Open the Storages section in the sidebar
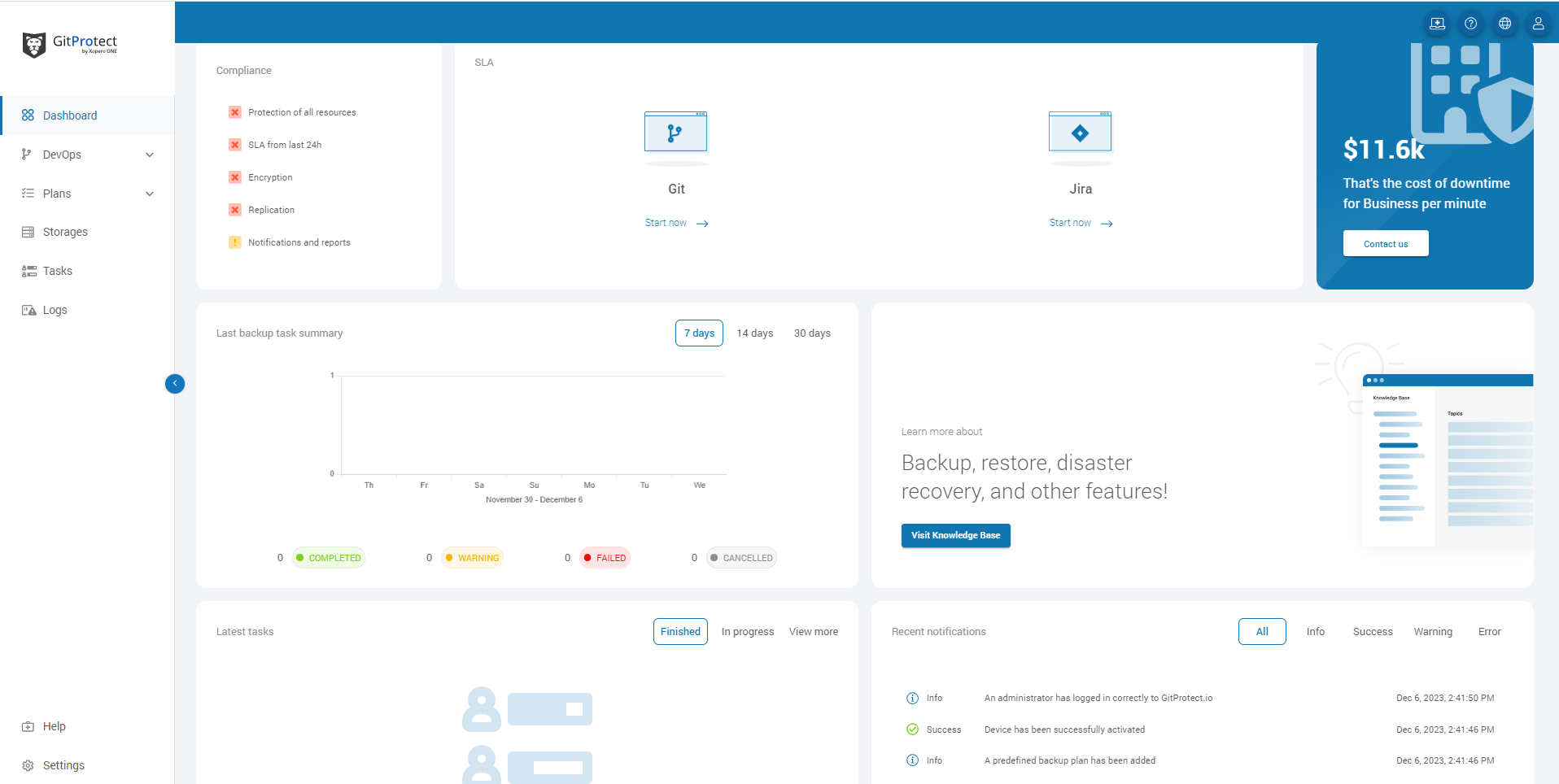 (65, 232)
